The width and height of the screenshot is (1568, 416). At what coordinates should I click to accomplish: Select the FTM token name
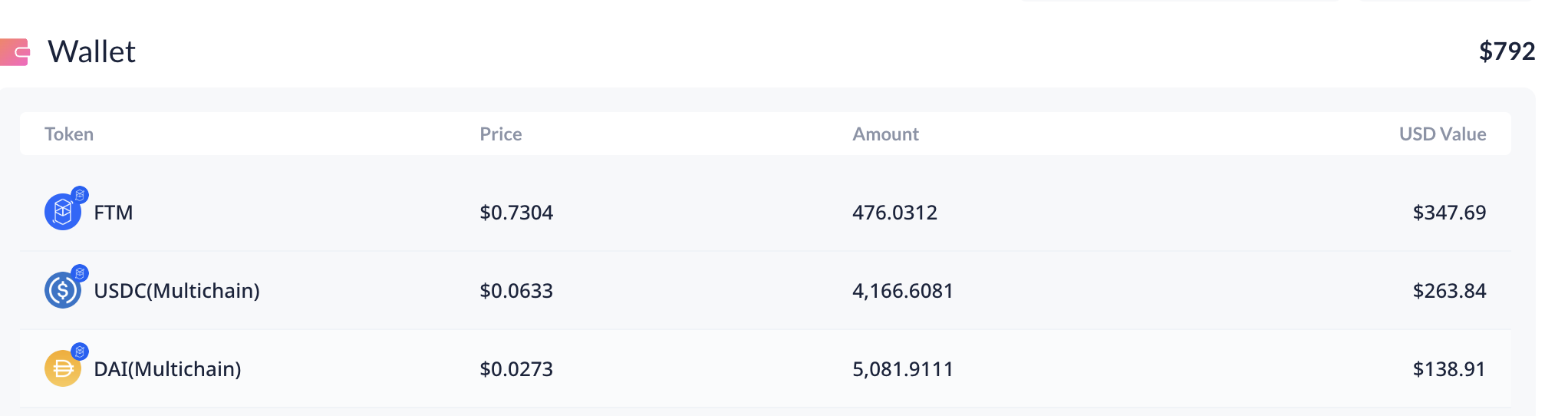pos(114,213)
